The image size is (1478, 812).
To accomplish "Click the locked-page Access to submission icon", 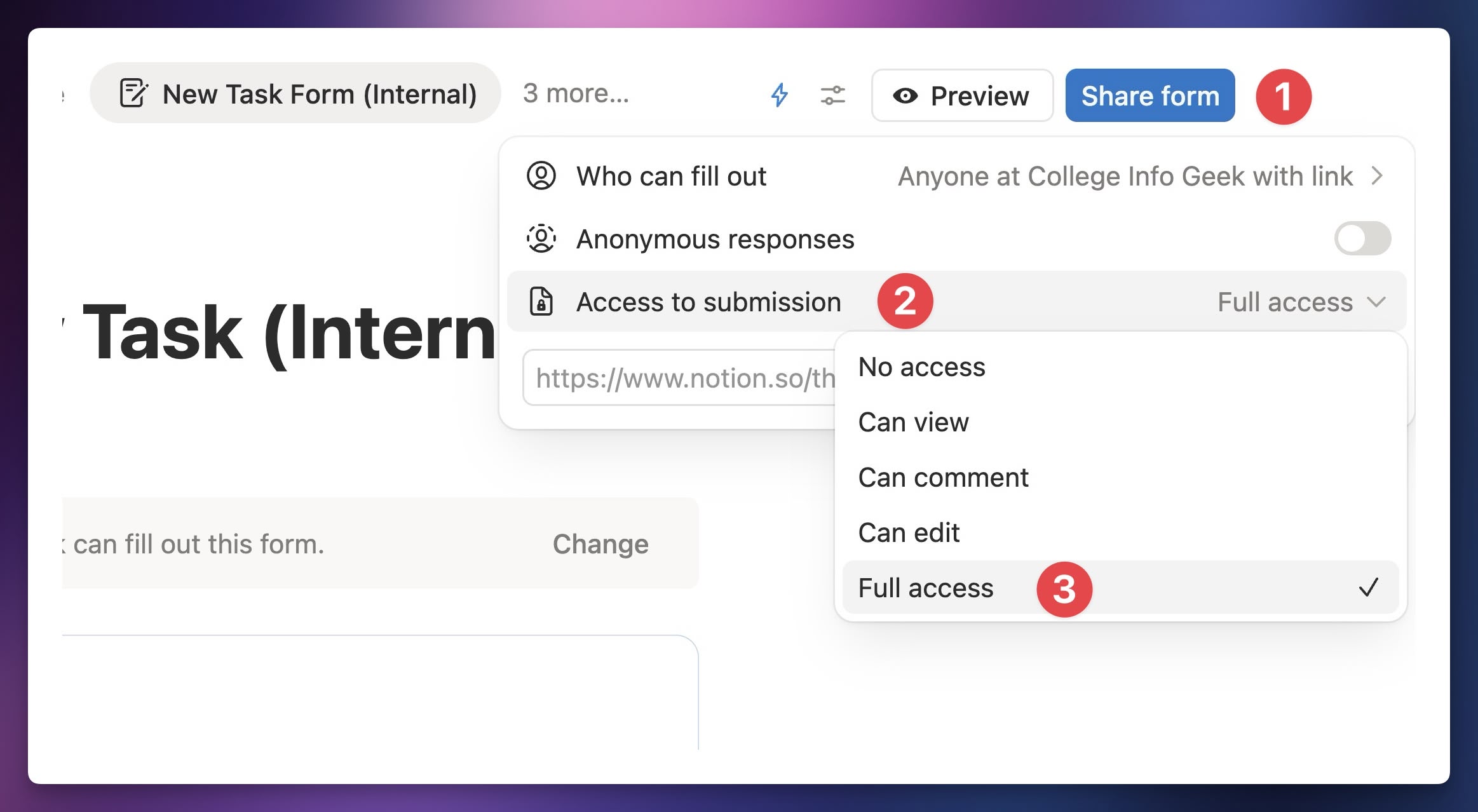I will pos(541,302).
